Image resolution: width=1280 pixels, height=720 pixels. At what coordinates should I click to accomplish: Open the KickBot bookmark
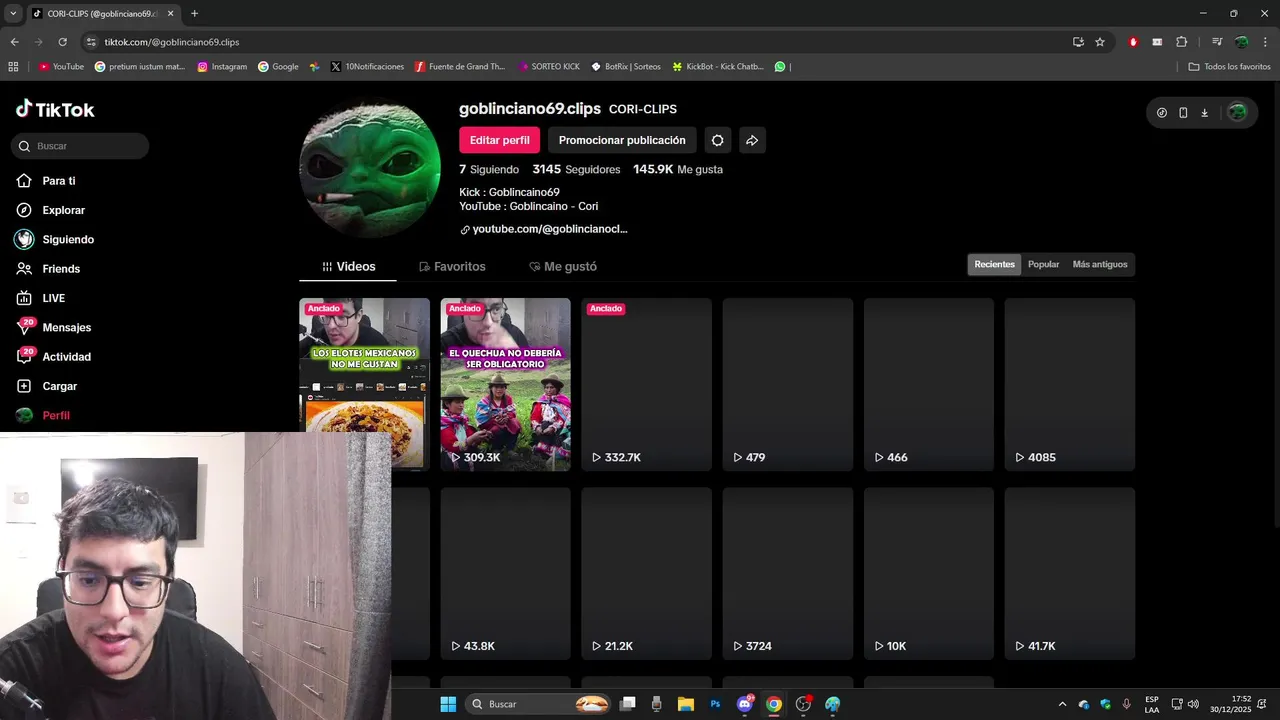click(x=718, y=67)
